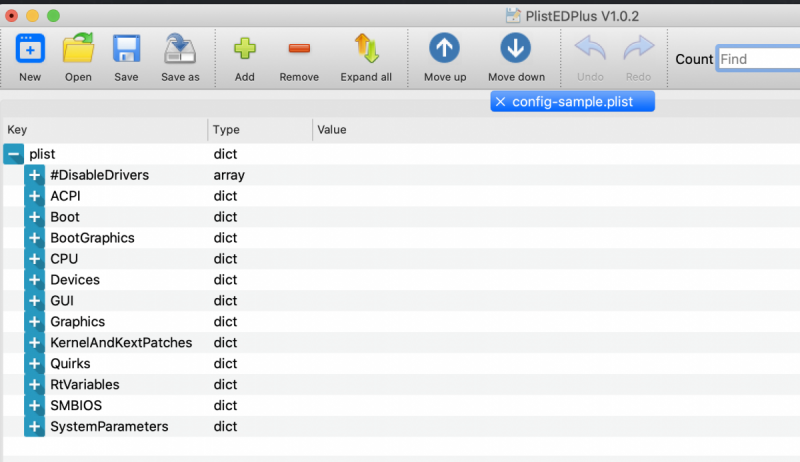Select the config-sample.plist tab
Viewport: 800px width, 462px height.
coord(572,101)
